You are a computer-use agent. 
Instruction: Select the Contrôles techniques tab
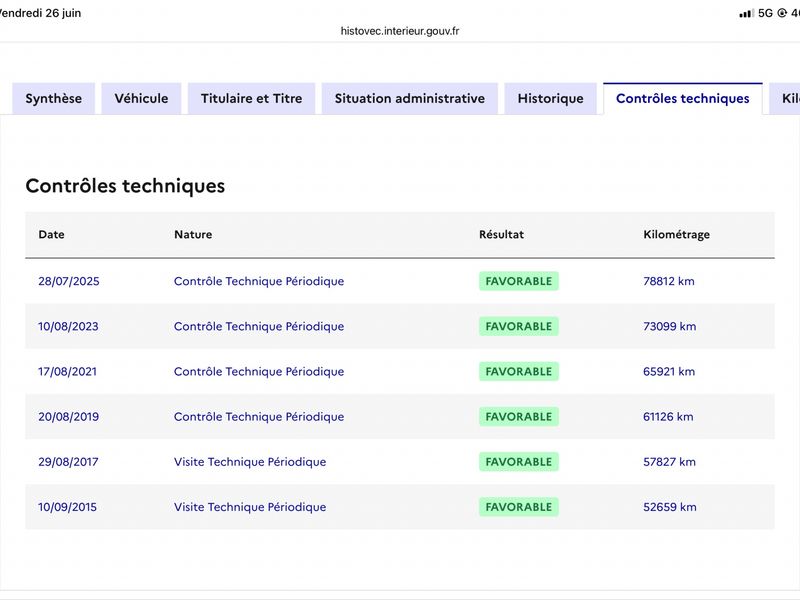[683, 98]
